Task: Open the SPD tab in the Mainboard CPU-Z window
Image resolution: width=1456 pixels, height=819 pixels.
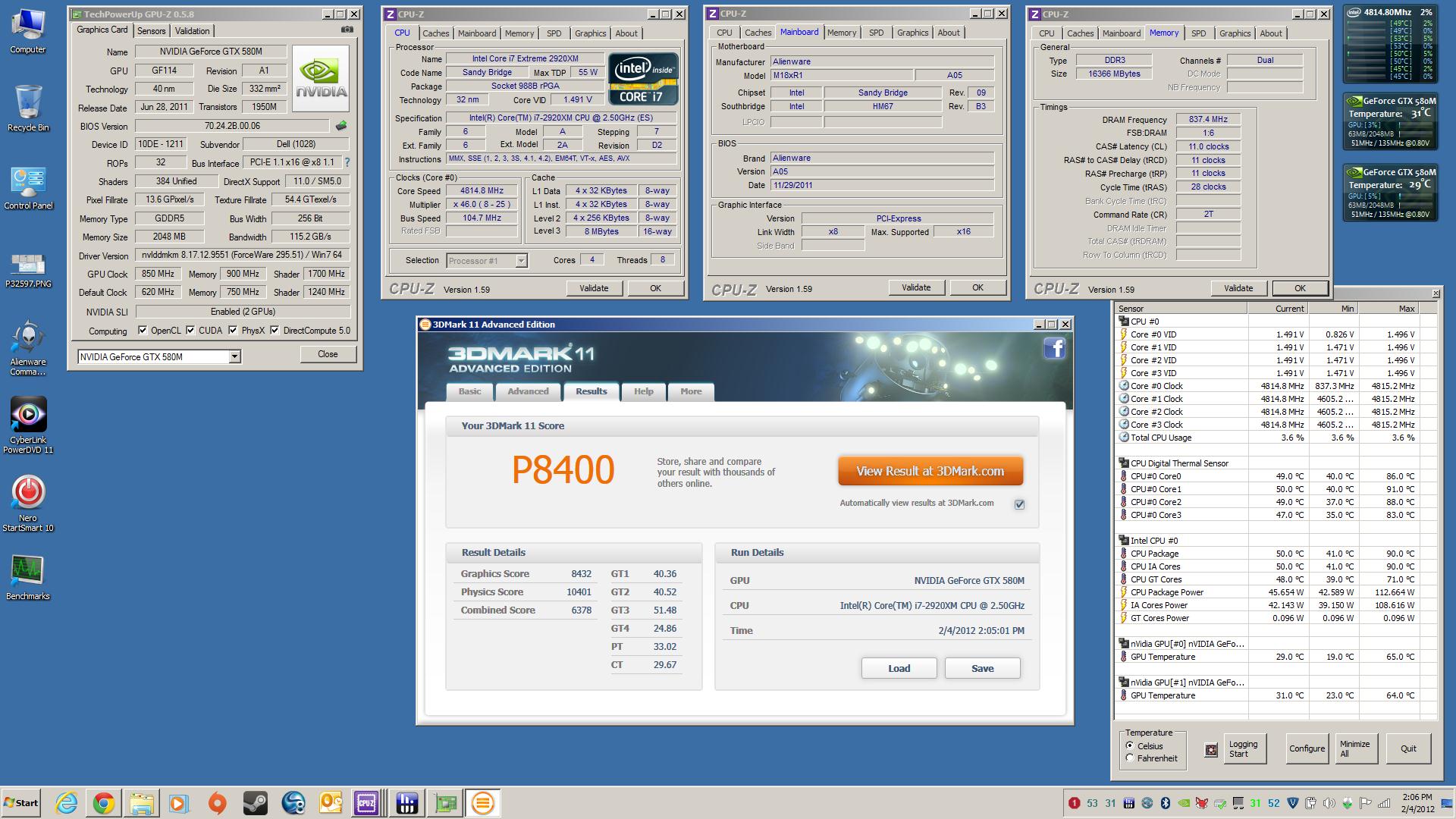Action: point(876,33)
